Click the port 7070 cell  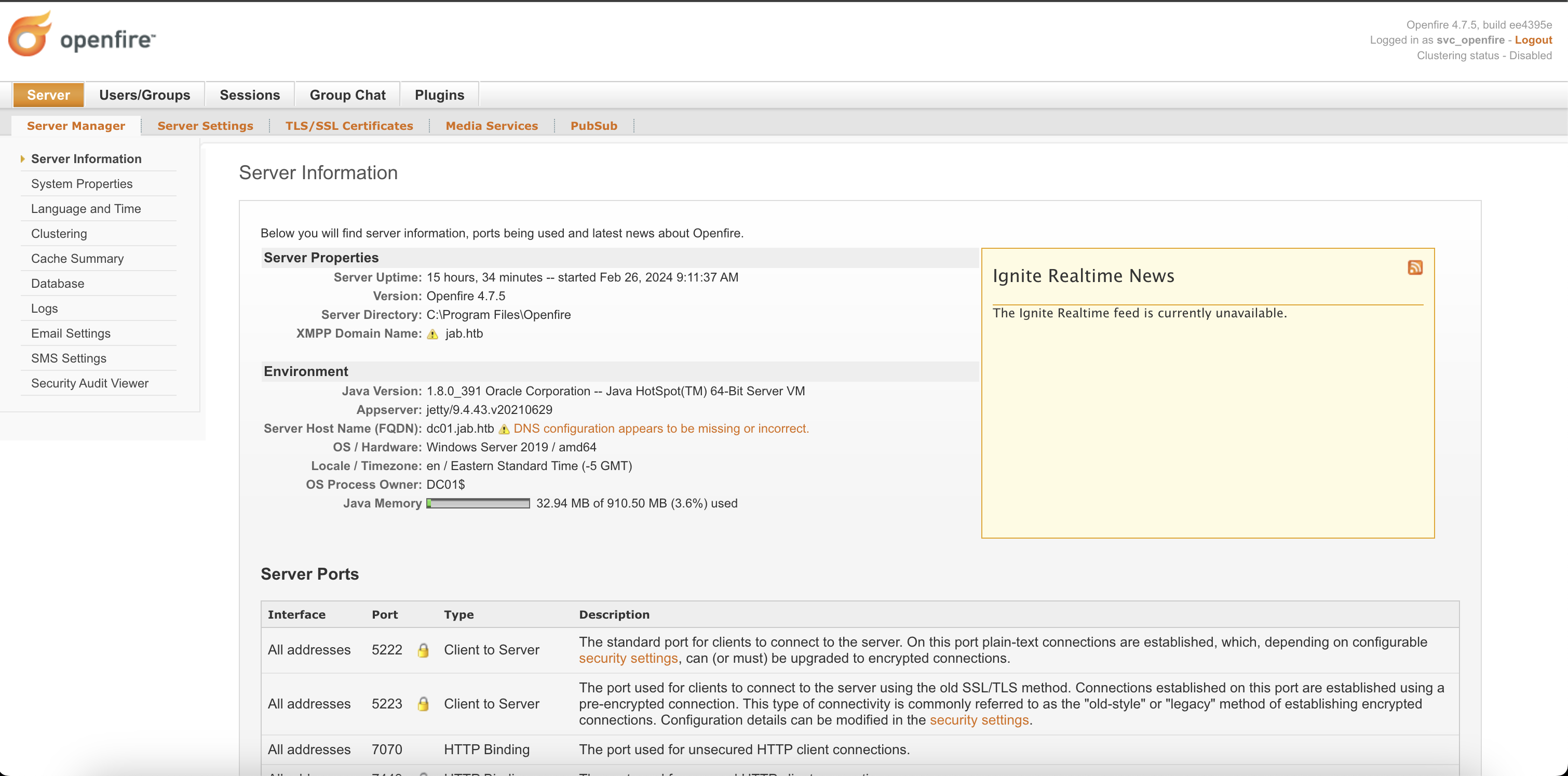click(x=386, y=750)
